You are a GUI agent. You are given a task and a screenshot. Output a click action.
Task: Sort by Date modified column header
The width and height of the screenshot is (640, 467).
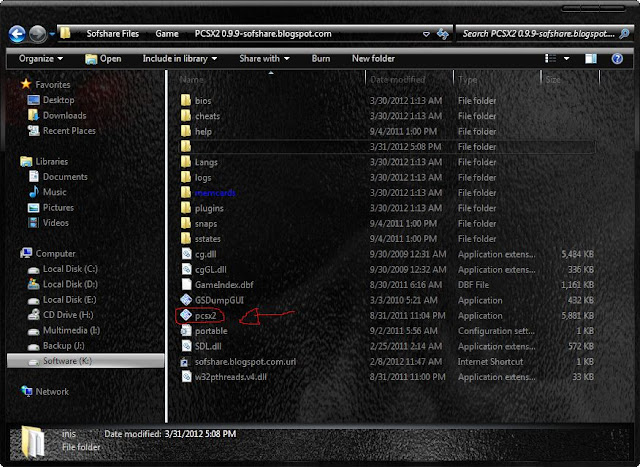[x=397, y=79]
